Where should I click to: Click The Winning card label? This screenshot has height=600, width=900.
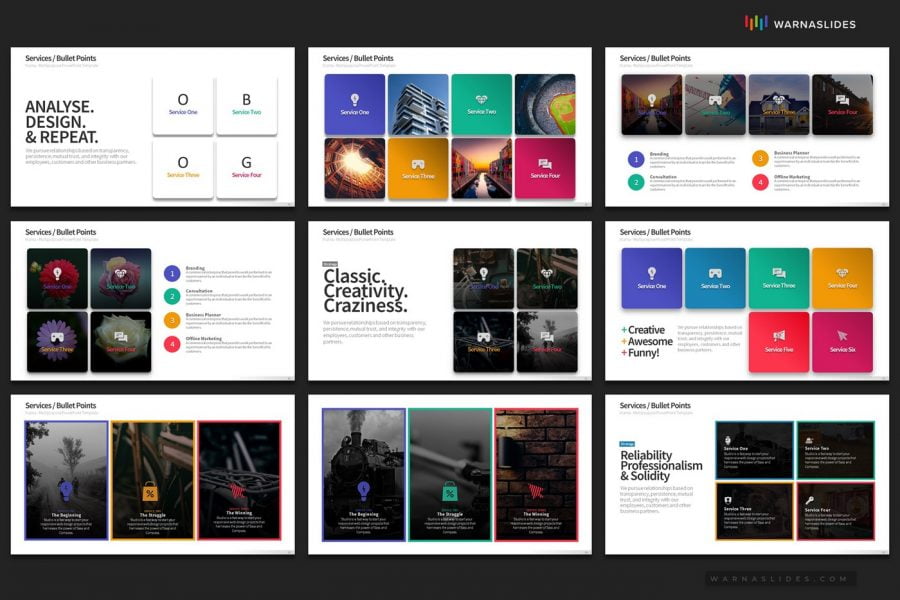(x=238, y=513)
